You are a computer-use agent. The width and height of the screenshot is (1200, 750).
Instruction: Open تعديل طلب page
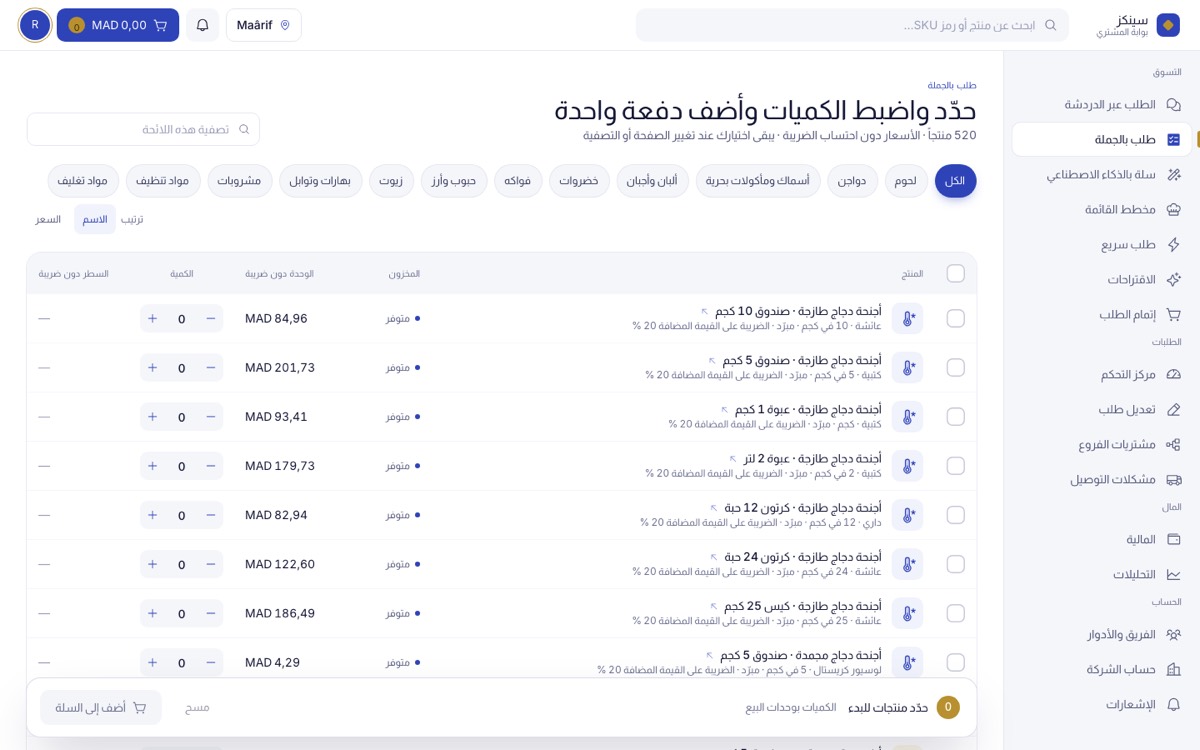click(x=1104, y=410)
